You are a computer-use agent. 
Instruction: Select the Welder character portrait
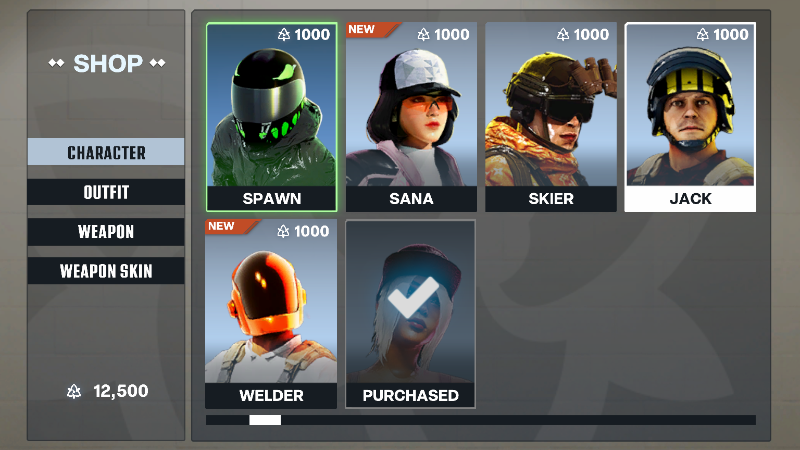271,301
